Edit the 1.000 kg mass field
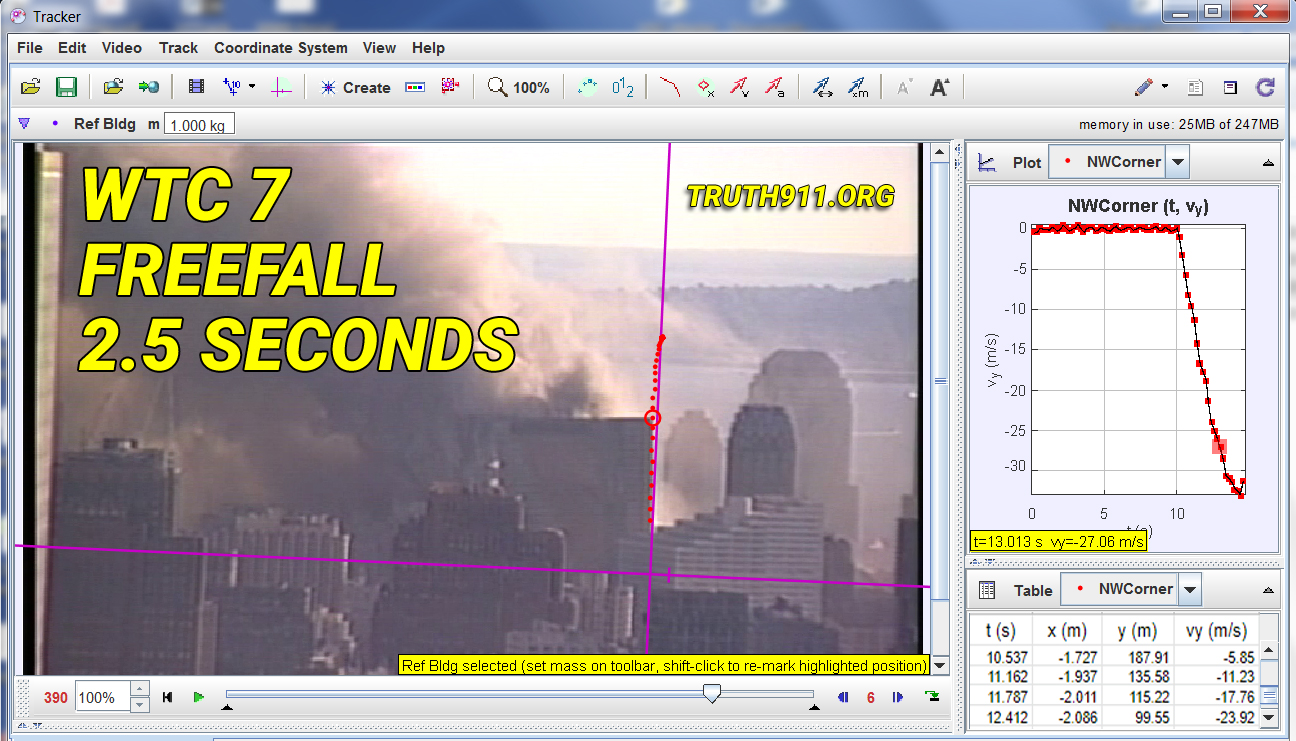Viewport: 1296px width, 741px height. coord(198,123)
